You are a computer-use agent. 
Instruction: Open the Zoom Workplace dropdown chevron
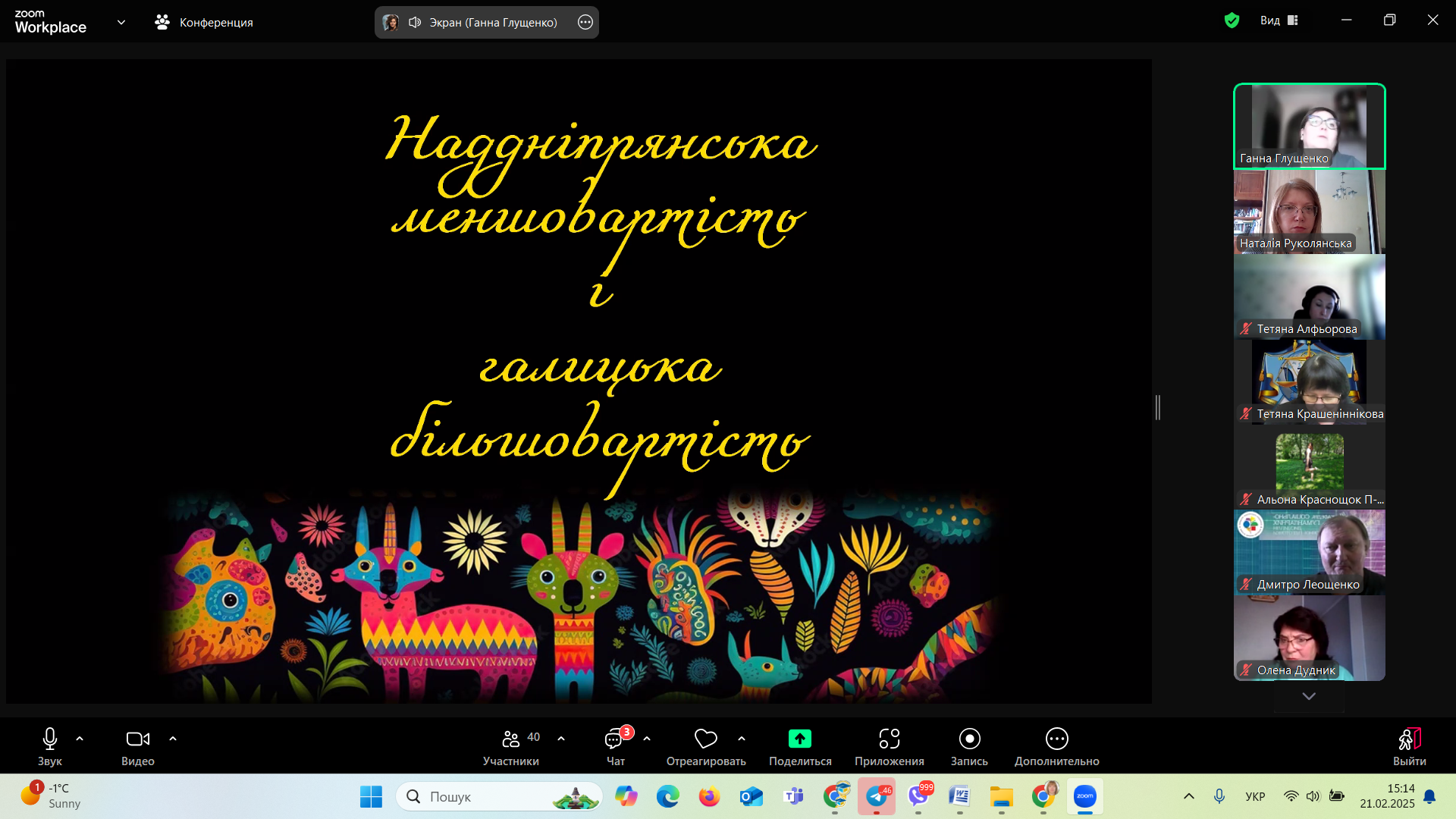[121, 22]
